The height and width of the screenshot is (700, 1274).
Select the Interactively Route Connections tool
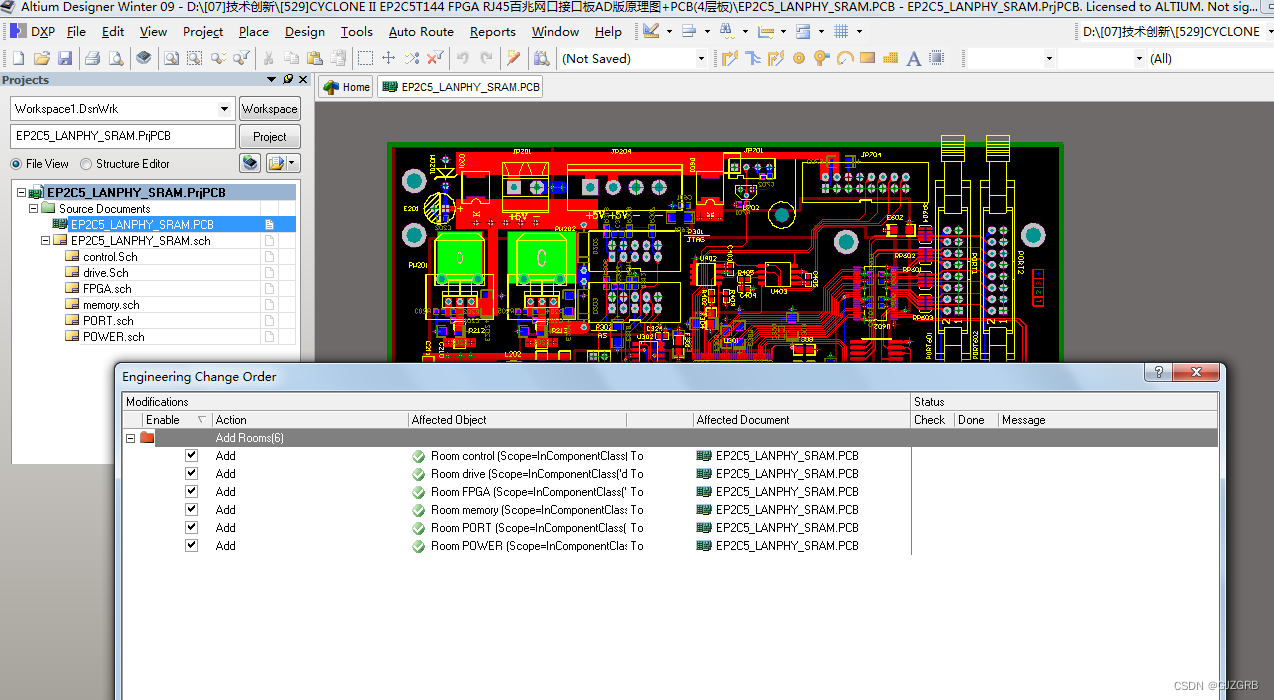click(730, 58)
